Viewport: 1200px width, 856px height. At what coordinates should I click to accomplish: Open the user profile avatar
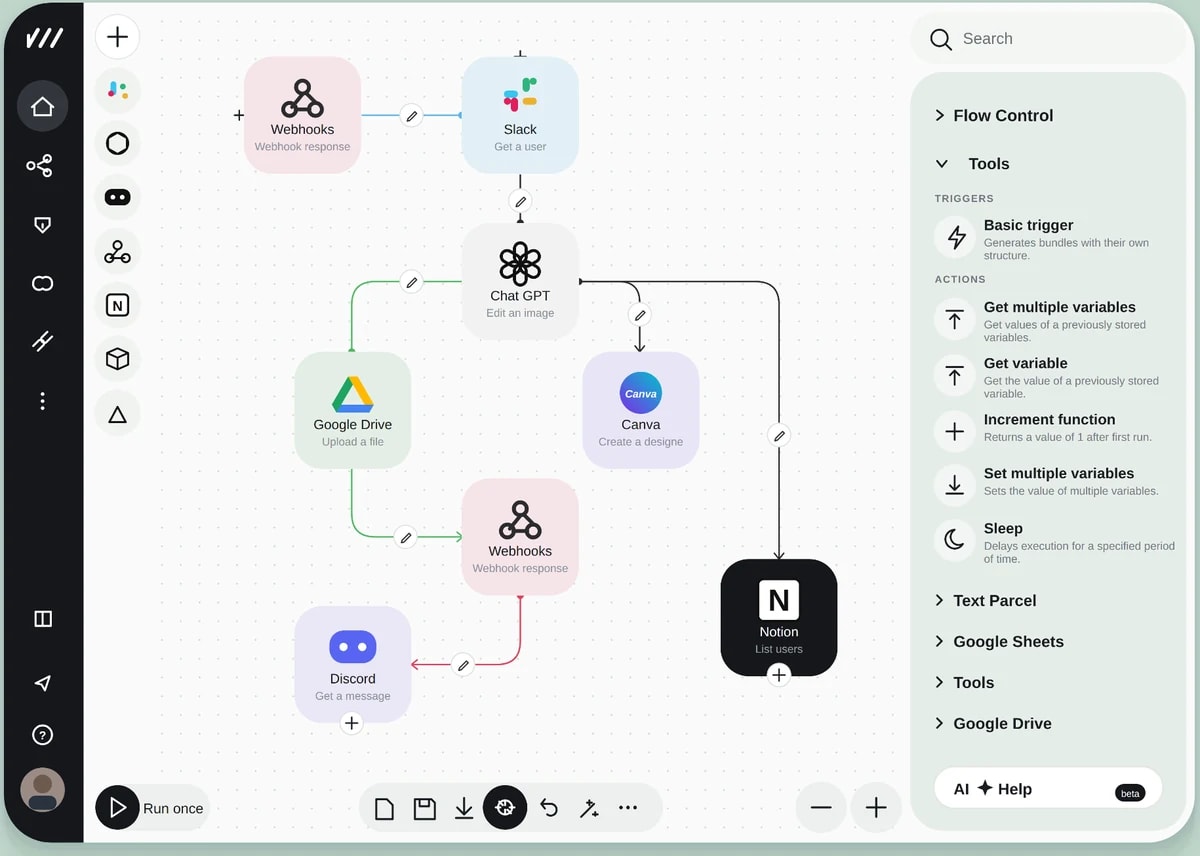[42, 790]
